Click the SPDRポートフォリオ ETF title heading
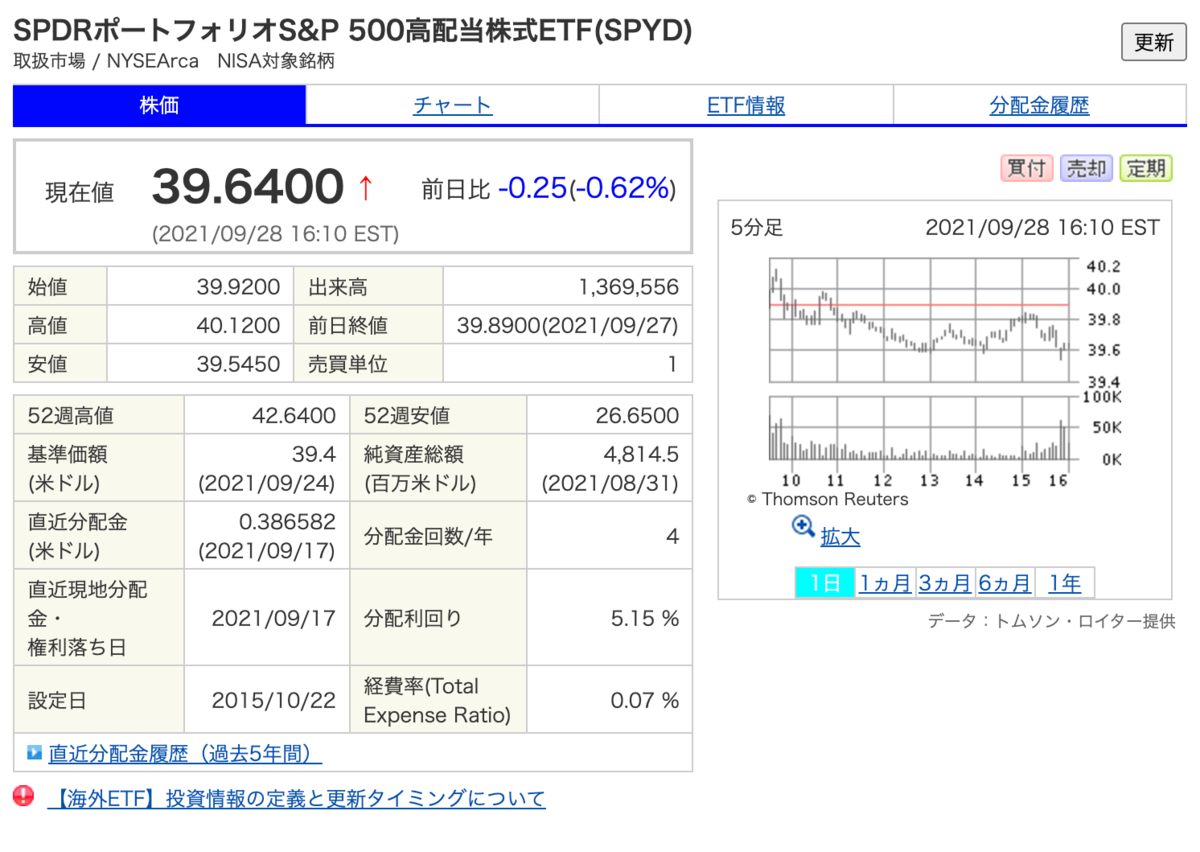Screen dimensions: 1200x852 (352, 30)
